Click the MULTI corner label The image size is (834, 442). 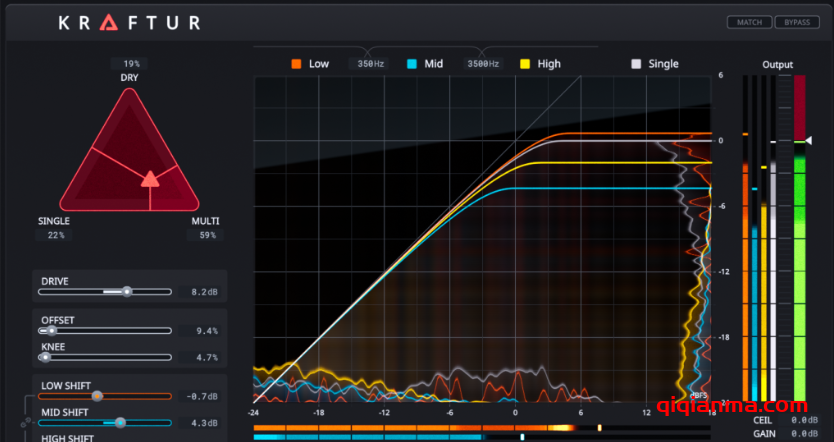point(205,221)
